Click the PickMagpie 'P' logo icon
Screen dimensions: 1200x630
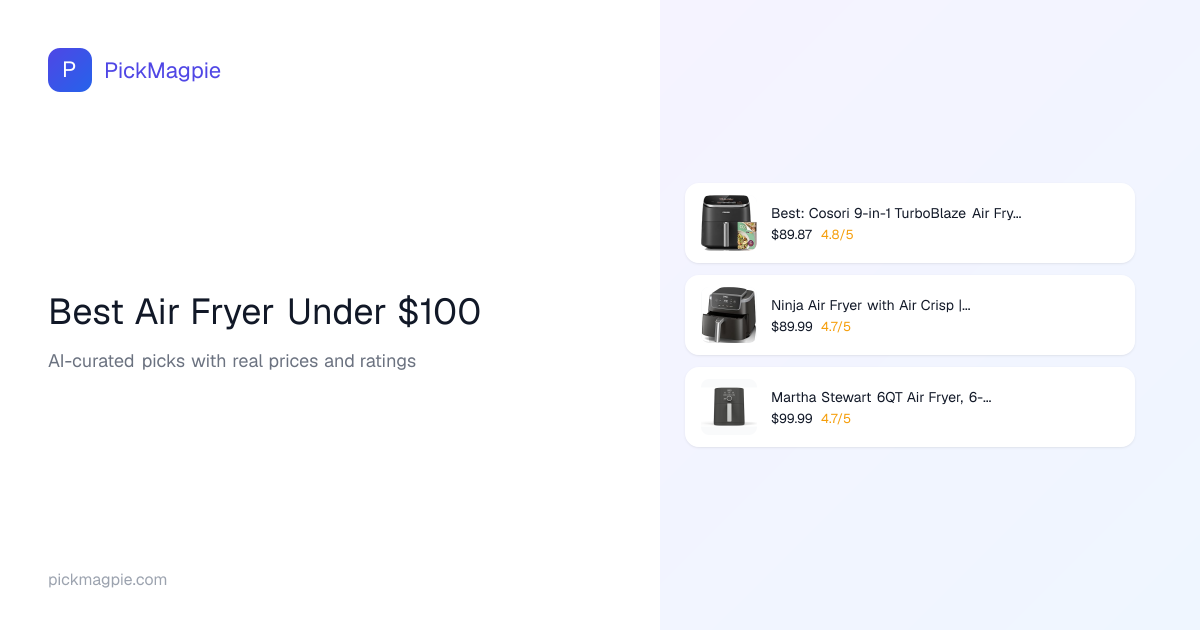click(x=70, y=70)
